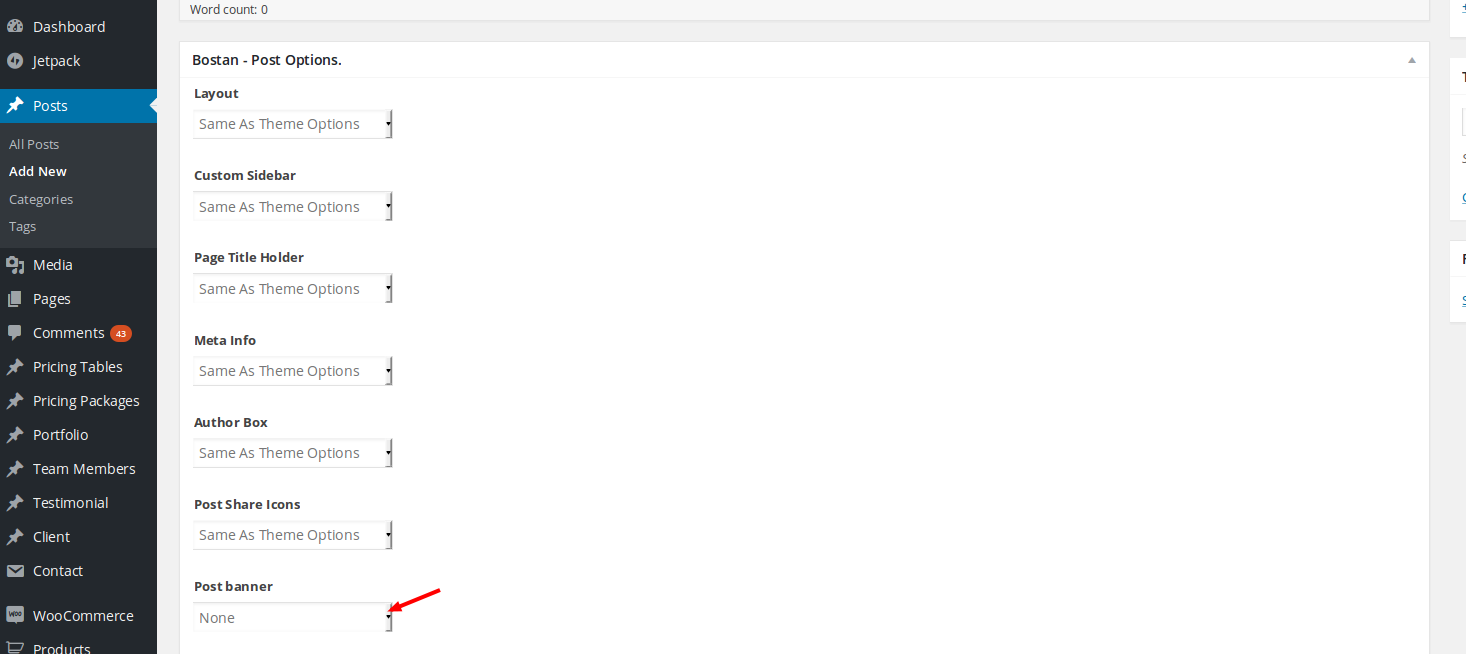The image size is (1466, 654).
Task: Go to Pricing Tables menu
Action: 78,367
